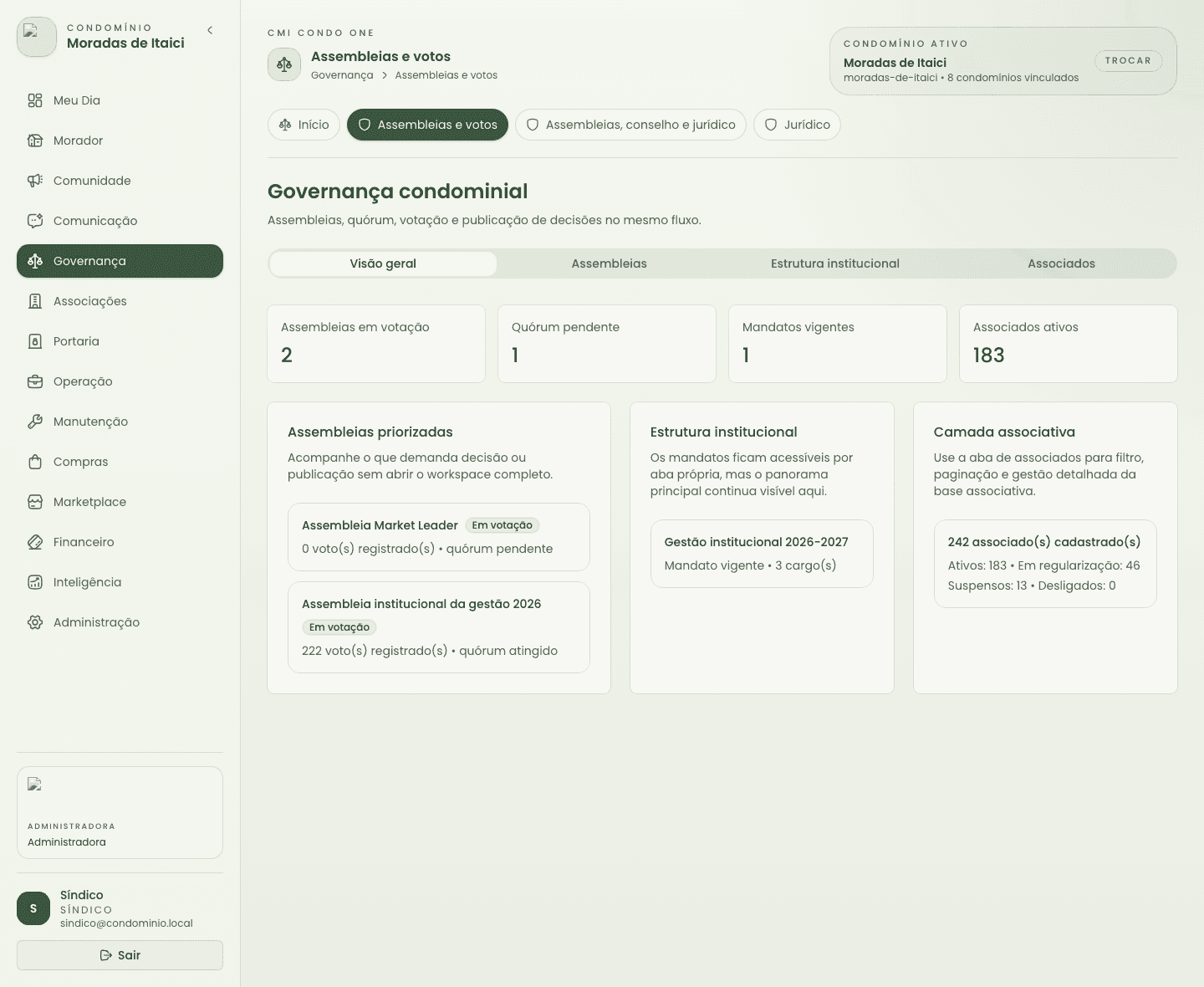Click the Operação briefcase icon
Viewport: 1204px width, 987px height.
click(35, 381)
